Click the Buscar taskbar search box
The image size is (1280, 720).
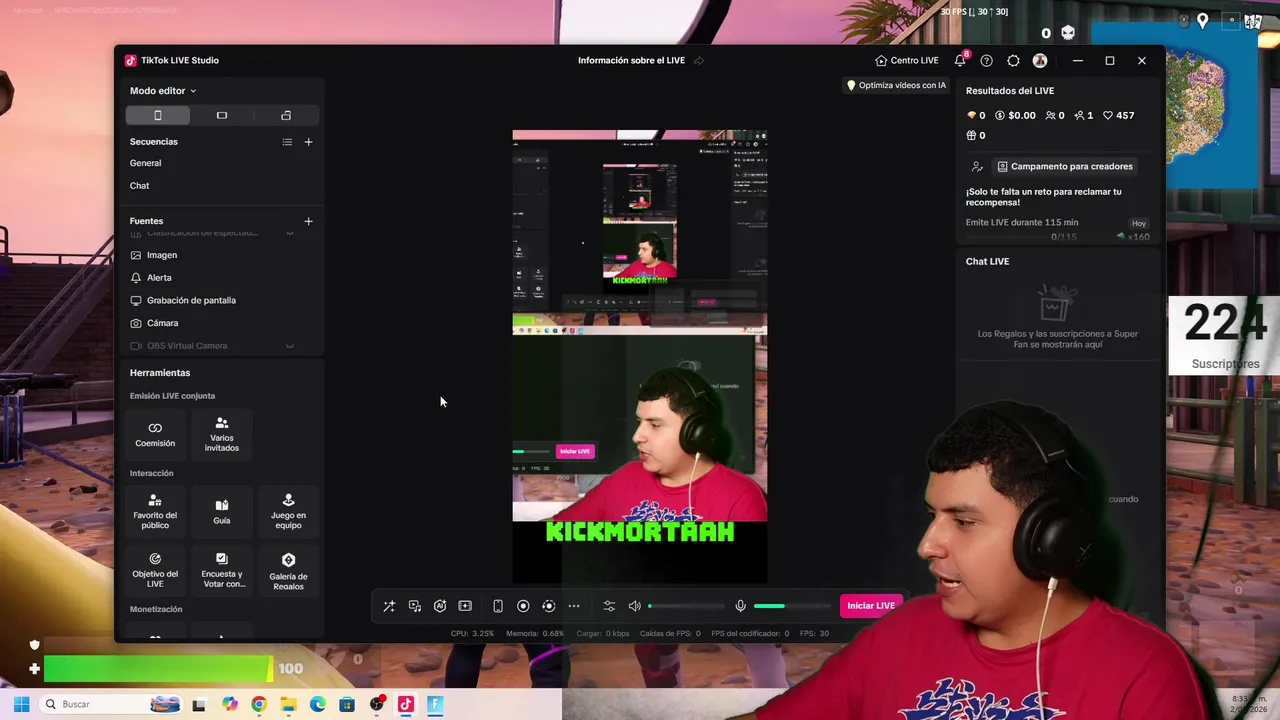click(112, 704)
